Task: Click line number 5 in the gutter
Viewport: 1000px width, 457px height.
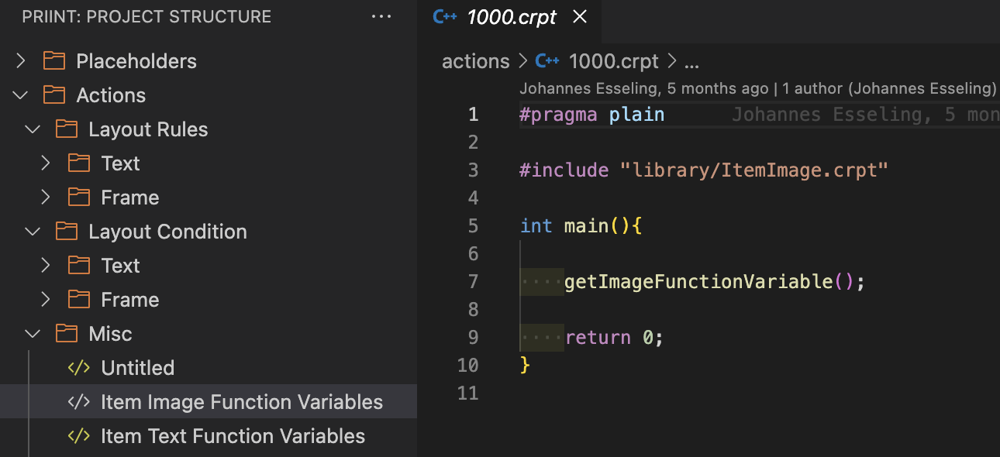Action: click(473, 226)
